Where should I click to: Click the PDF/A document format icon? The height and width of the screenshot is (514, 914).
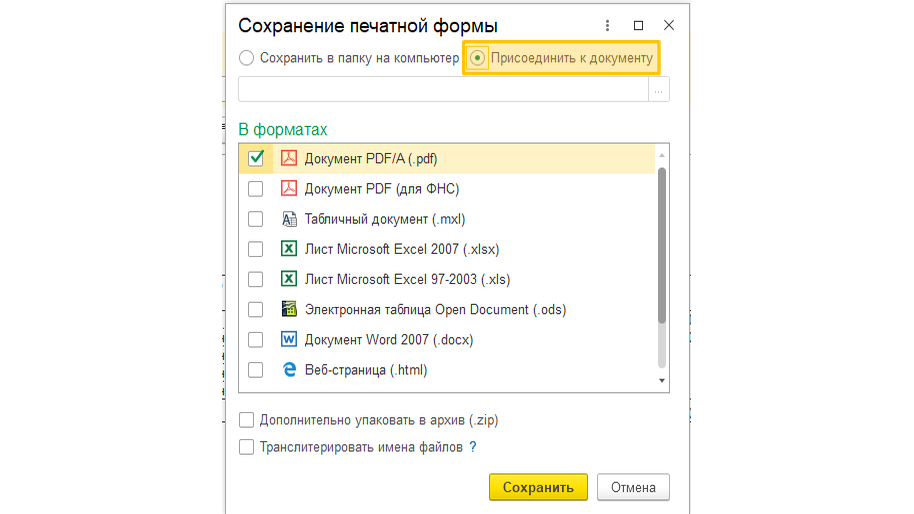coord(289,159)
